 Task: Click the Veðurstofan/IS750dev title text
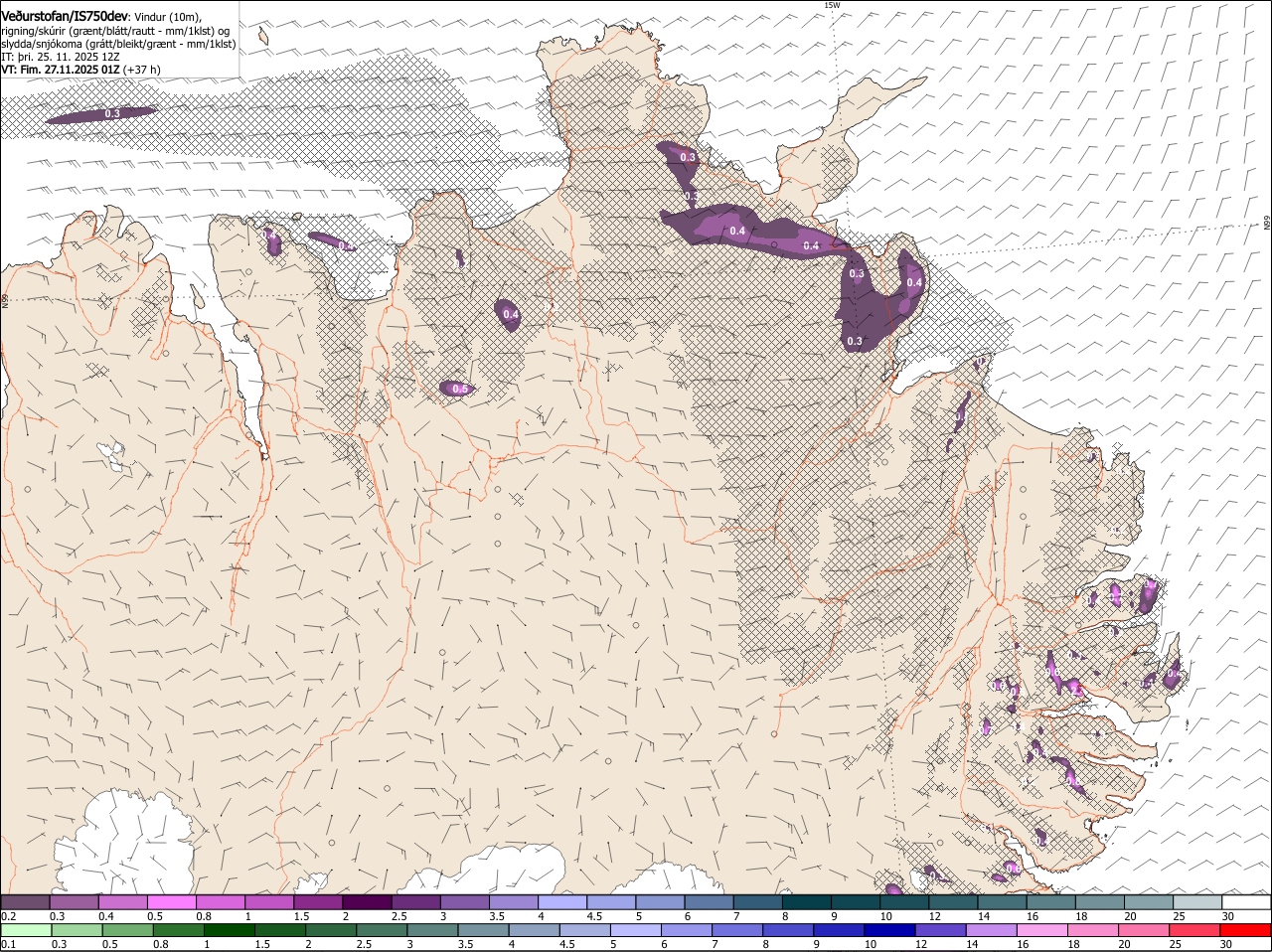(65, 16)
